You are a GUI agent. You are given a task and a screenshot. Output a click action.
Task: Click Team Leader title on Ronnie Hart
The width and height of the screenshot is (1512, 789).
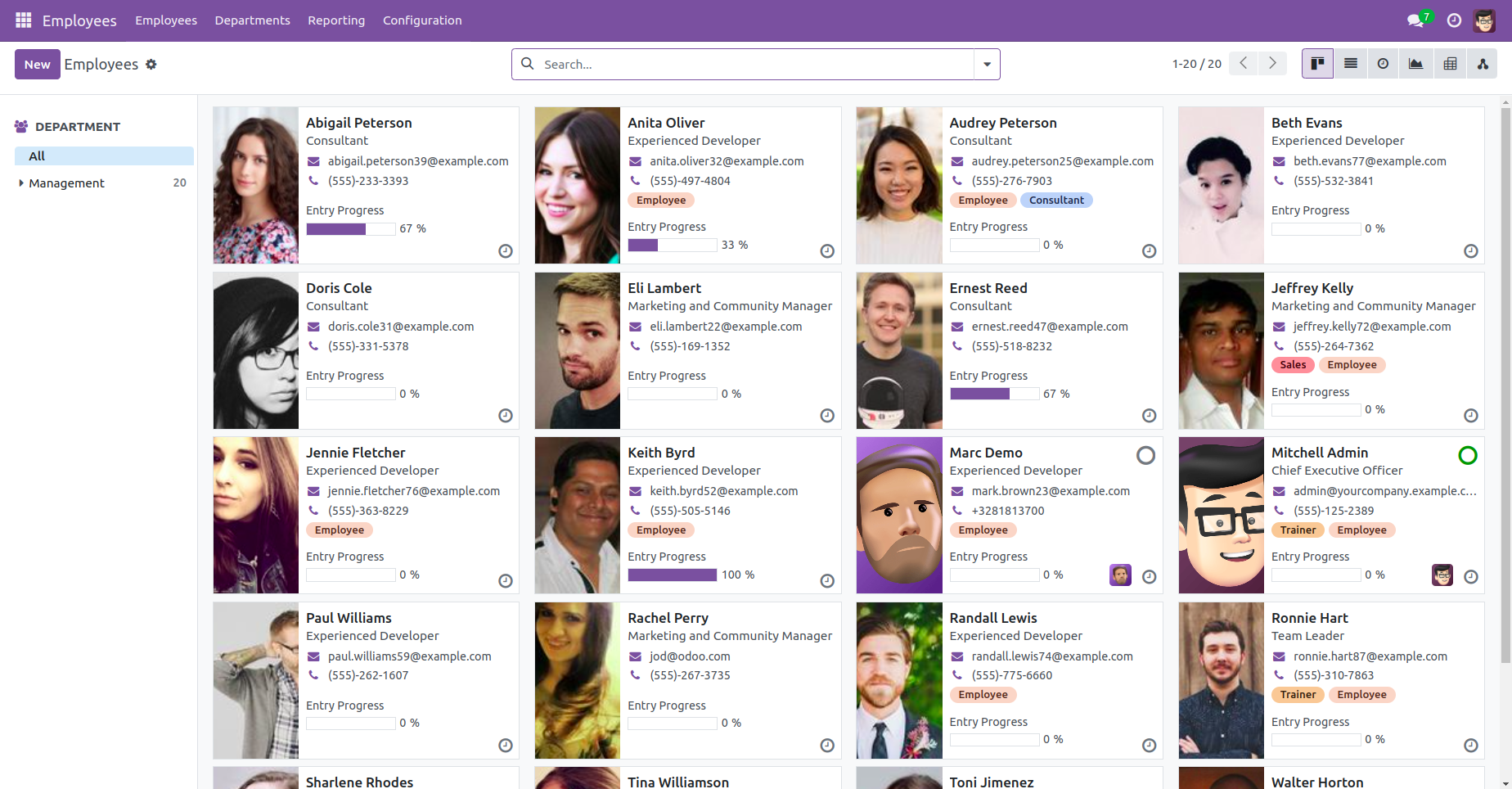1307,636
